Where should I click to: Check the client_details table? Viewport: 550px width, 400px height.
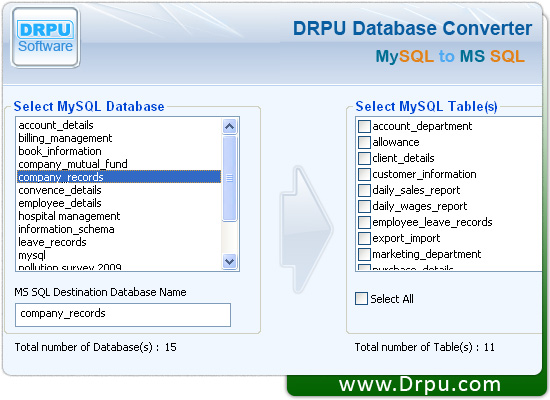364,158
